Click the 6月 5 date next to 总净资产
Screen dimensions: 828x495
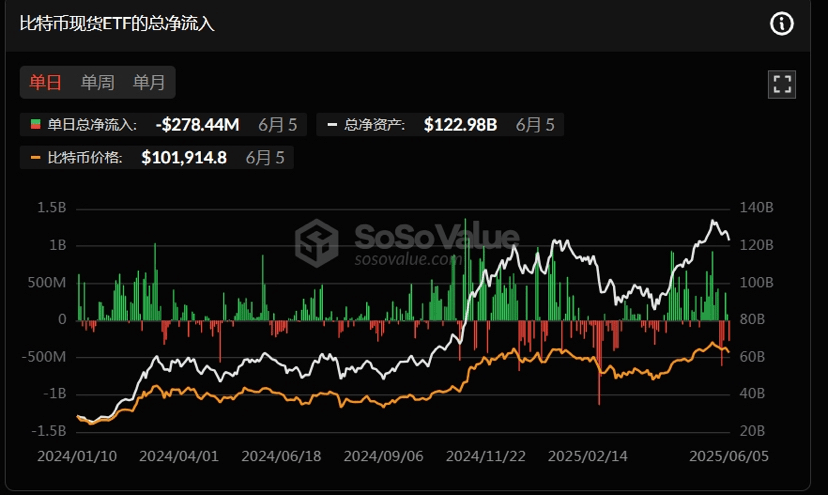(x=535, y=125)
